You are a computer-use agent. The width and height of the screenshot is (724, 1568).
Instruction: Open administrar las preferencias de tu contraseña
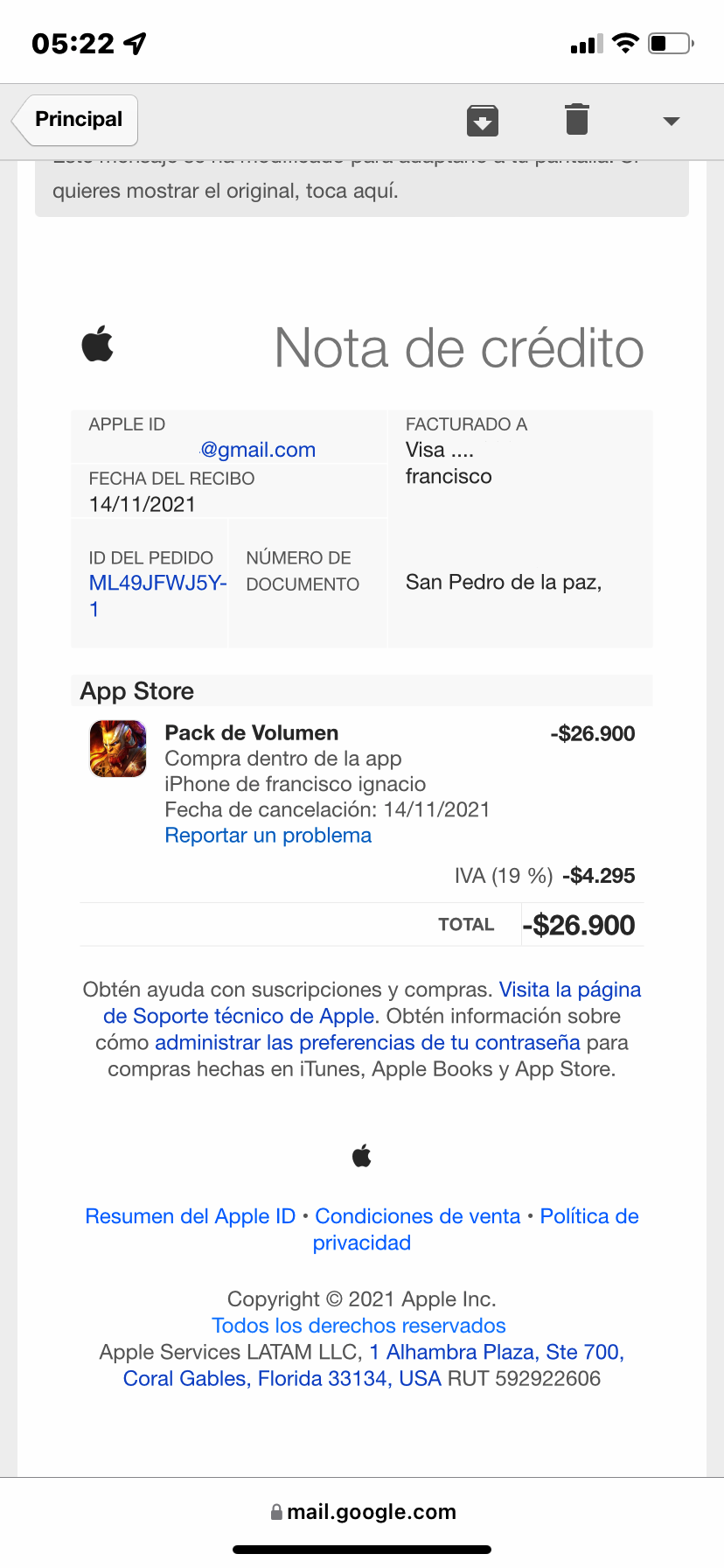pyautogui.click(x=367, y=1042)
